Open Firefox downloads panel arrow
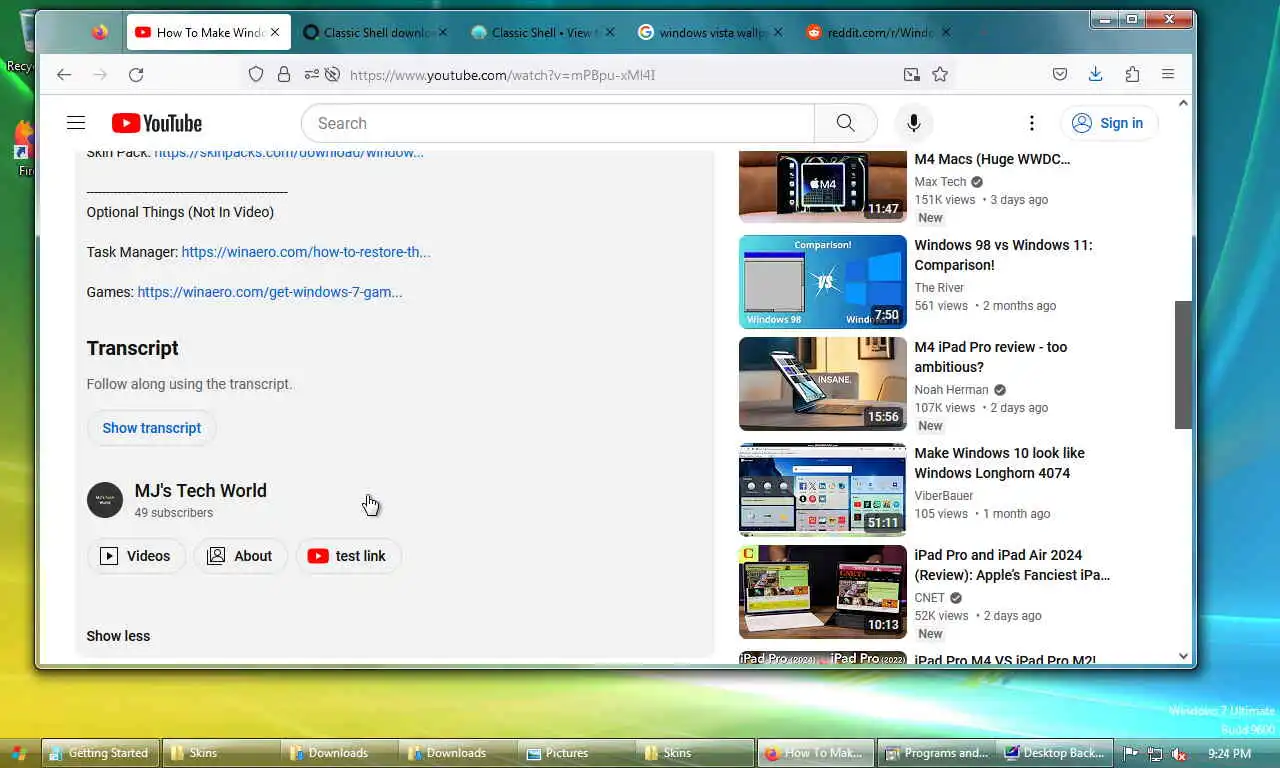 tap(1096, 74)
